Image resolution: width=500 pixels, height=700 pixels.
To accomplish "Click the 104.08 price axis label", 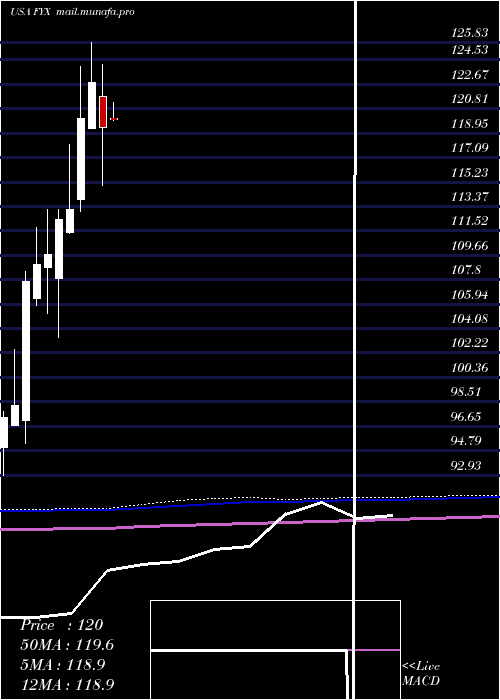I will pyautogui.click(x=469, y=318).
